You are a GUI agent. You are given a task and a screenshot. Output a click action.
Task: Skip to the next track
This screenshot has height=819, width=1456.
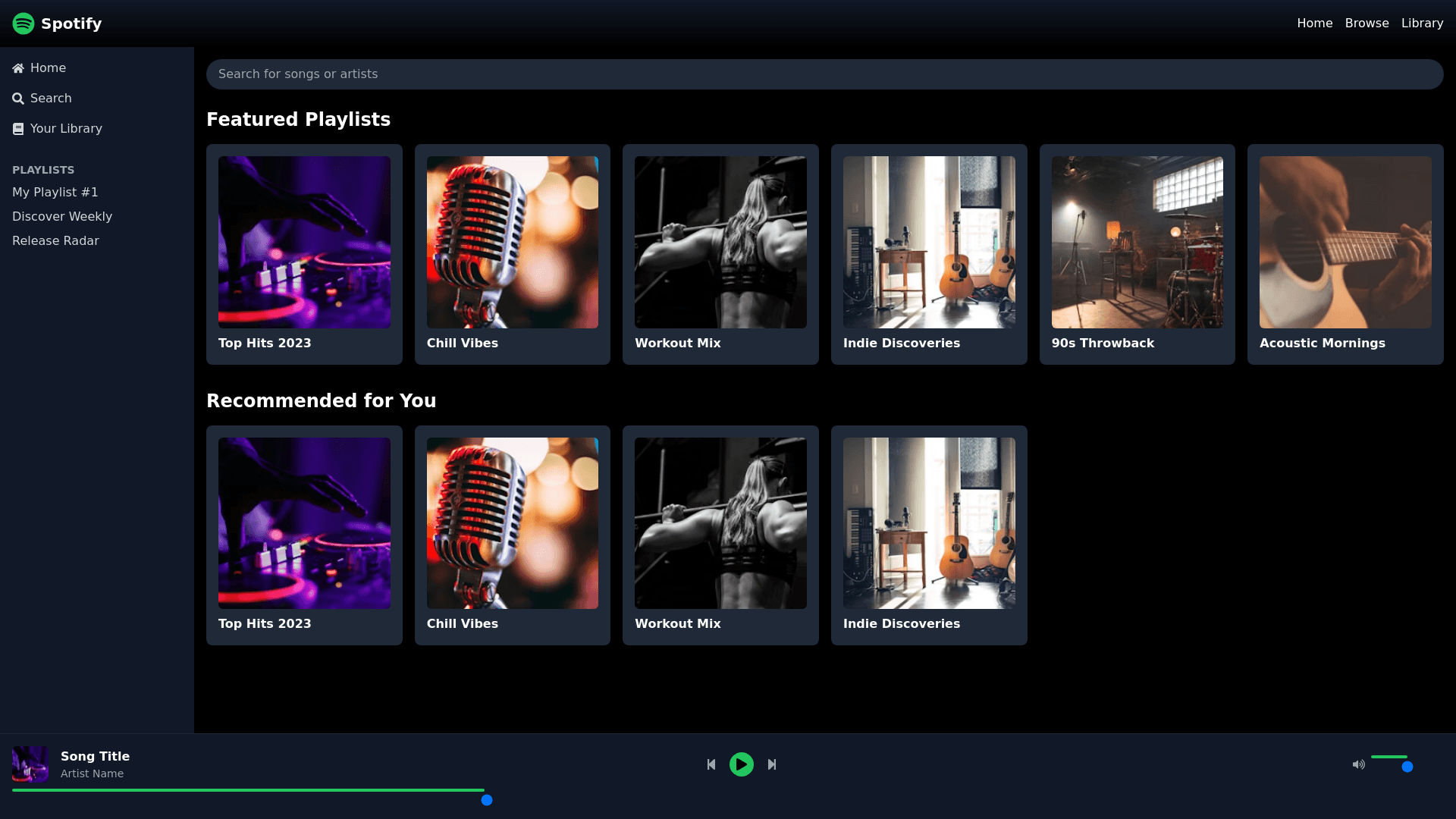772,764
